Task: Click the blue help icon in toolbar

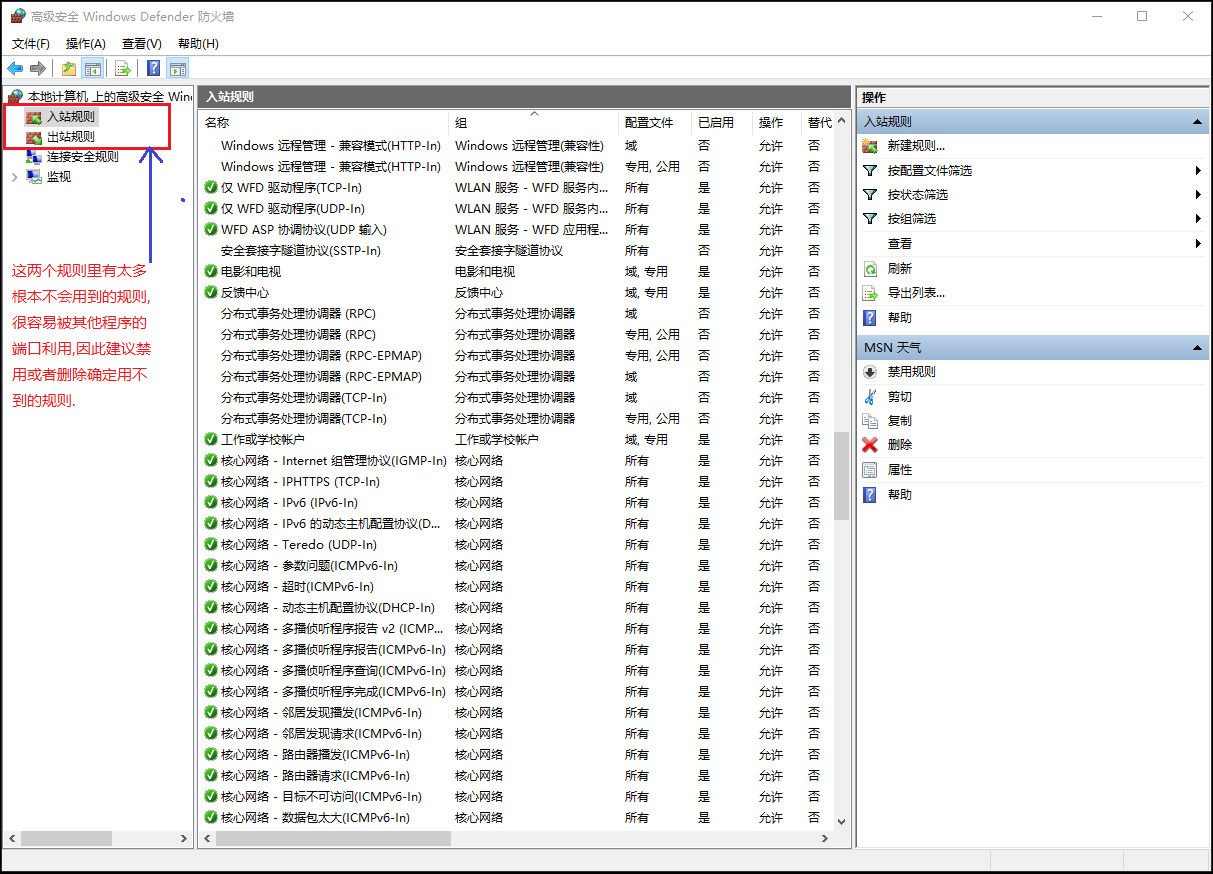Action: 154,69
